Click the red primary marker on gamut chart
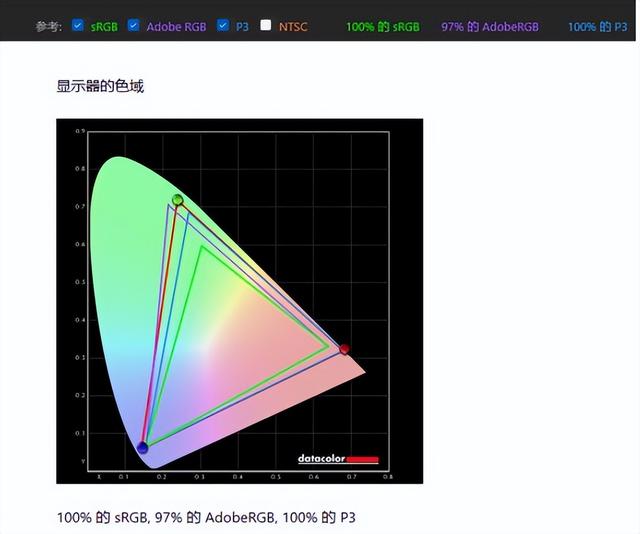The height and width of the screenshot is (534, 640). pos(344,349)
